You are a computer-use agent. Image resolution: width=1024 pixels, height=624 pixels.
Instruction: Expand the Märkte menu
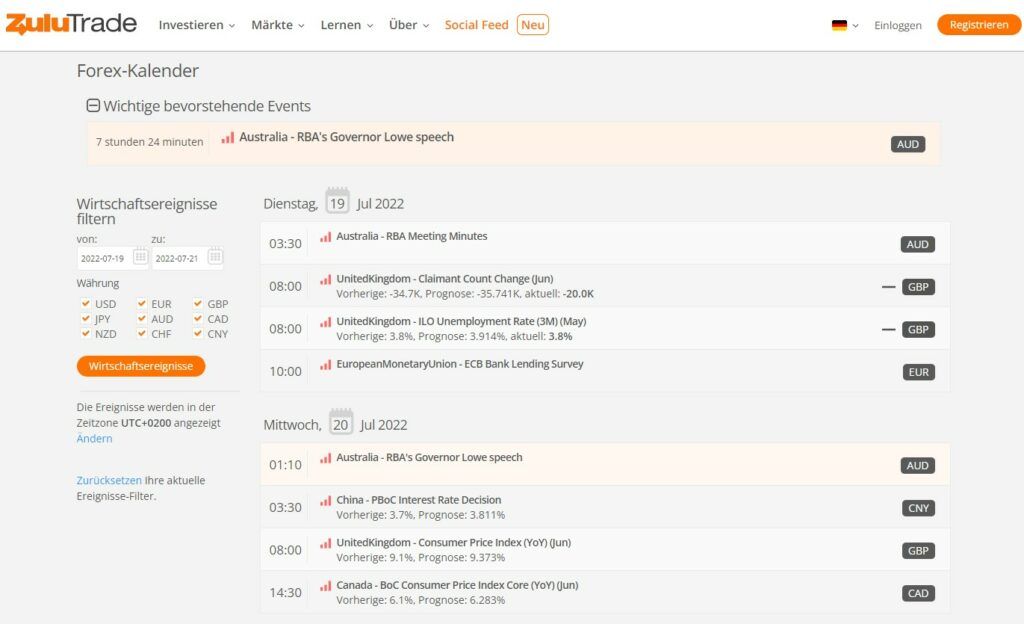(278, 25)
